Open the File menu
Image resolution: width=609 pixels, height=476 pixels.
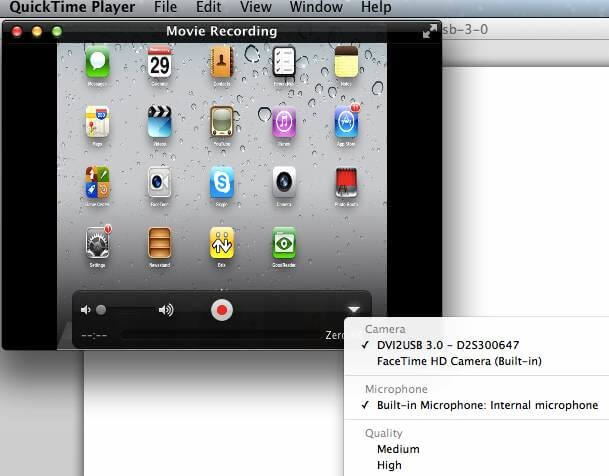pyautogui.click(x=165, y=7)
